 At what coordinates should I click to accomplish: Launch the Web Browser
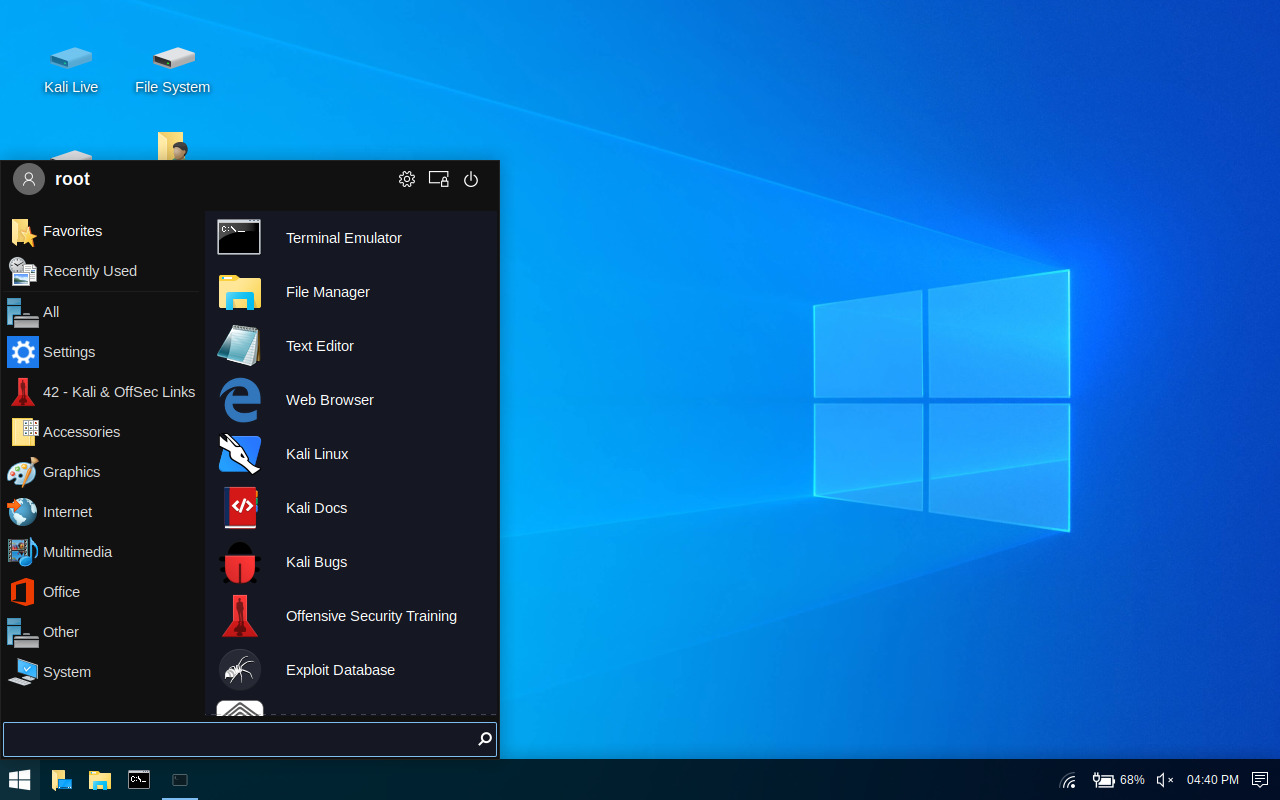click(330, 400)
